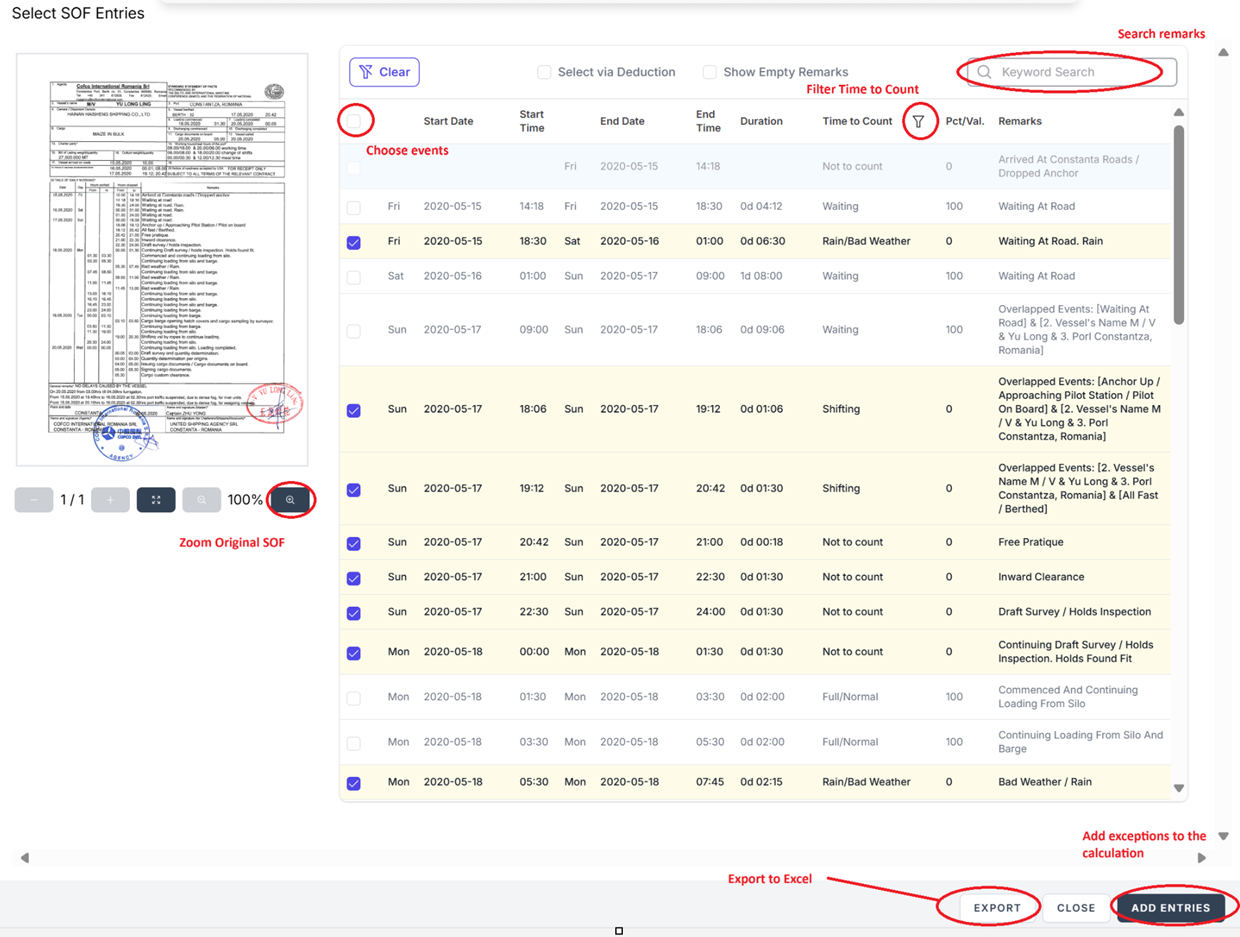Uncheck the Holds Found Fit row
The width and height of the screenshot is (1240, 937).
(353, 653)
